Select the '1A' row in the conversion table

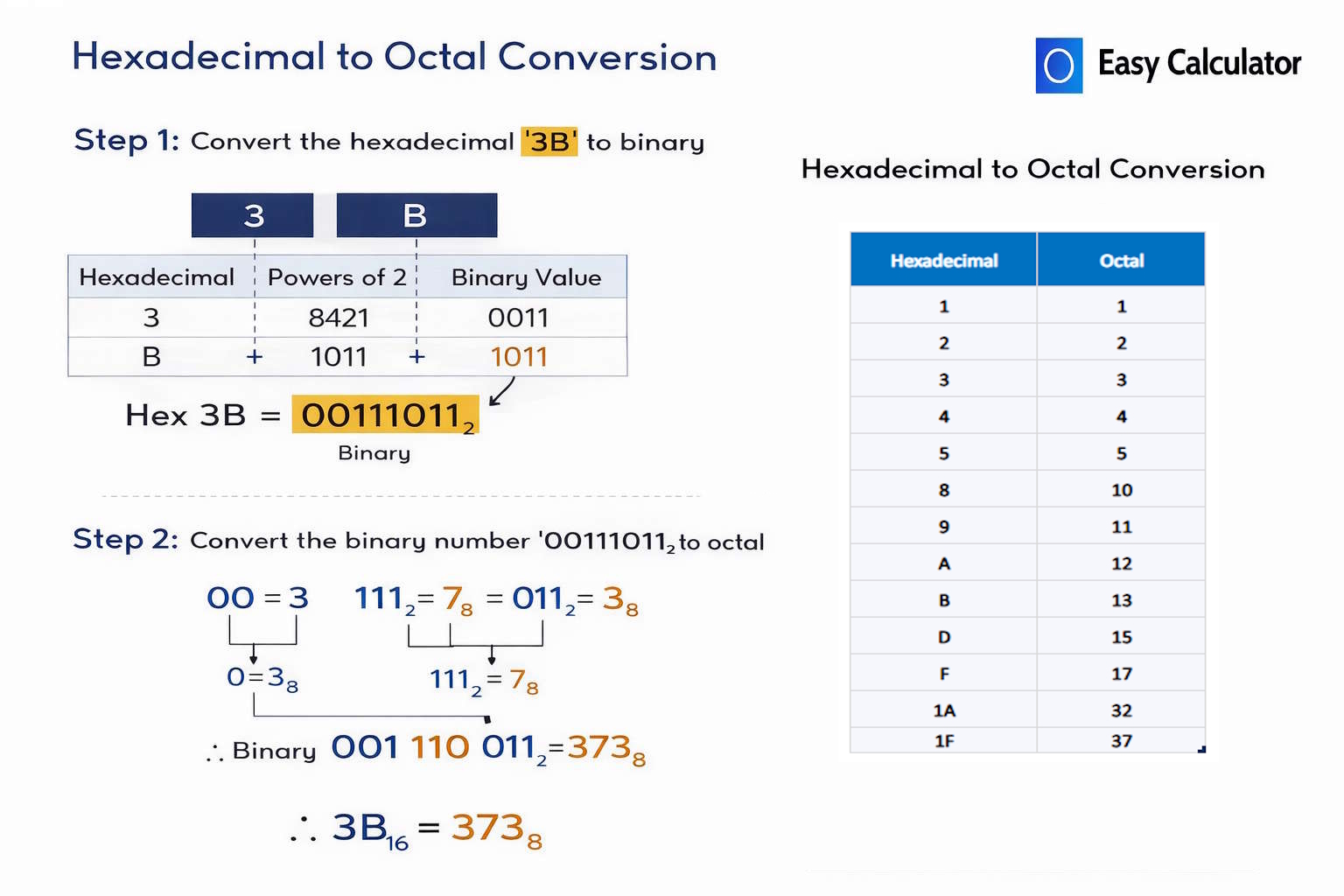[943, 710]
